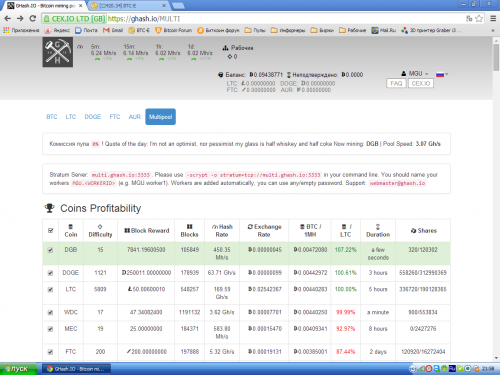Open the Пулы bookmarks folder
Image resolution: width=500 pixels, height=375 pixels.
tap(255, 30)
